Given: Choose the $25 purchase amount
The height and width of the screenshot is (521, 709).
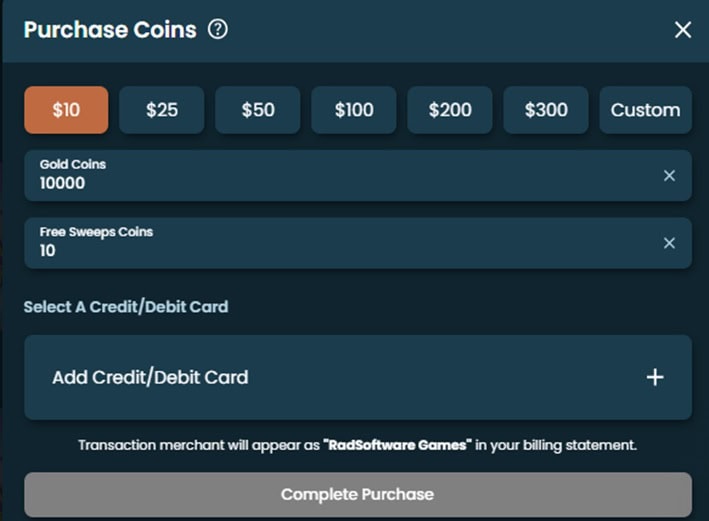Looking at the screenshot, I should pyautogui.click(x=162, y=110).
